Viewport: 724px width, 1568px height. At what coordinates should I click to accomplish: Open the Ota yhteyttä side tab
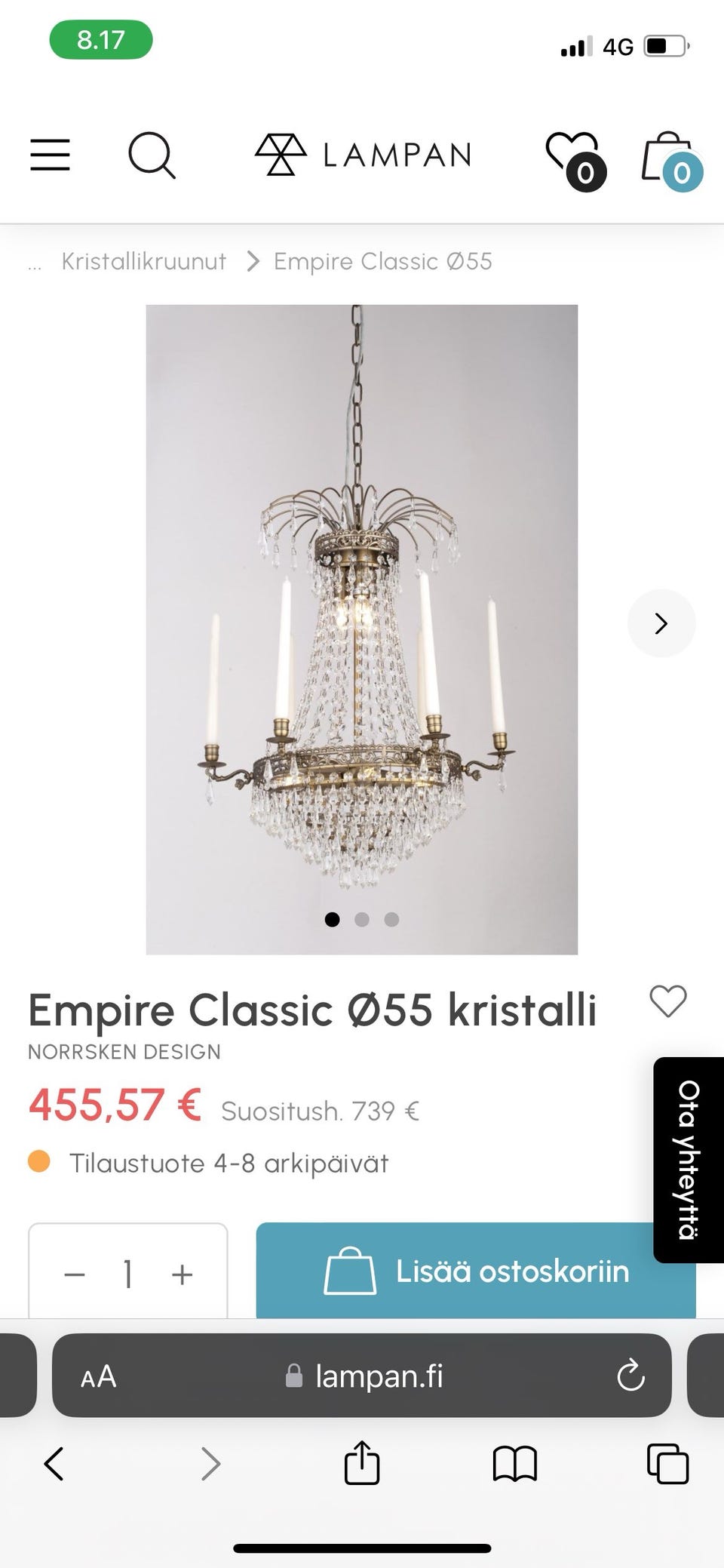pyautogui.click(x=689, y=1160)
